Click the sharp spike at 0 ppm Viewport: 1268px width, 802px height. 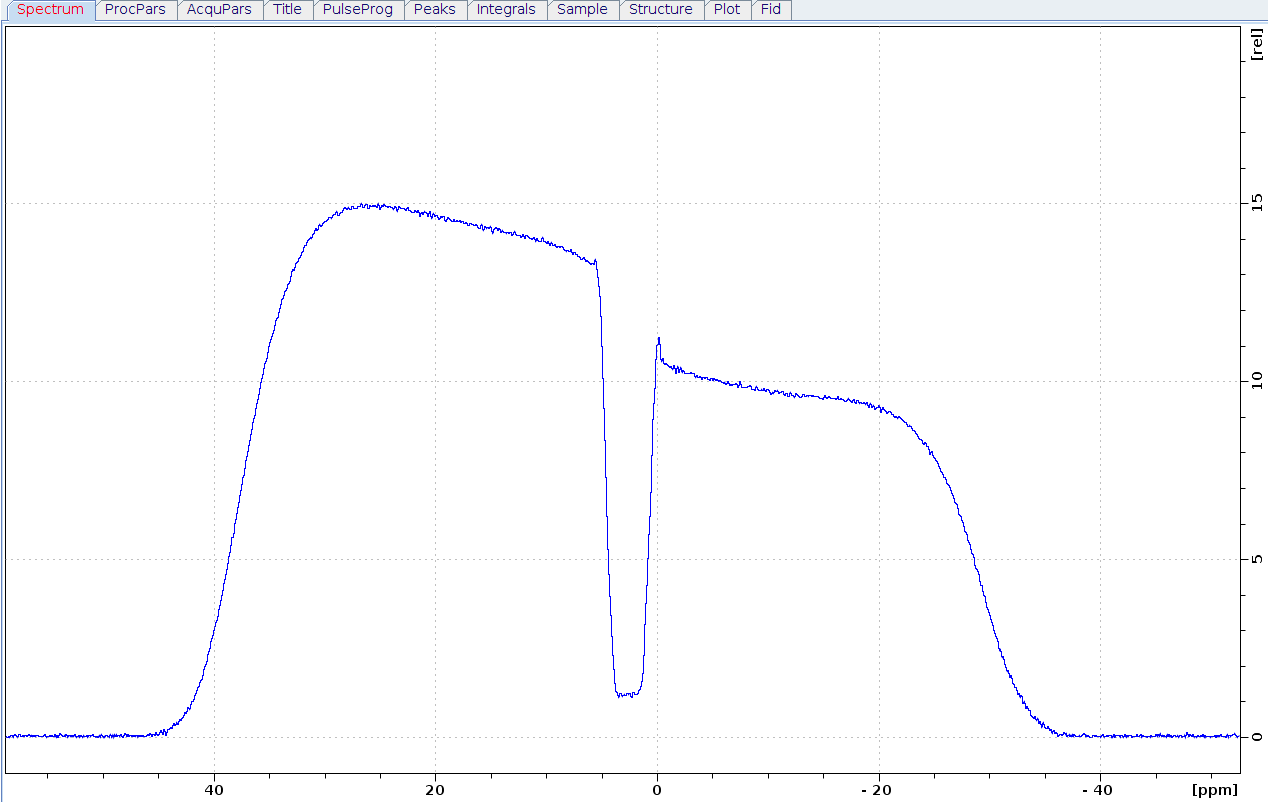[x=659, y=339]
